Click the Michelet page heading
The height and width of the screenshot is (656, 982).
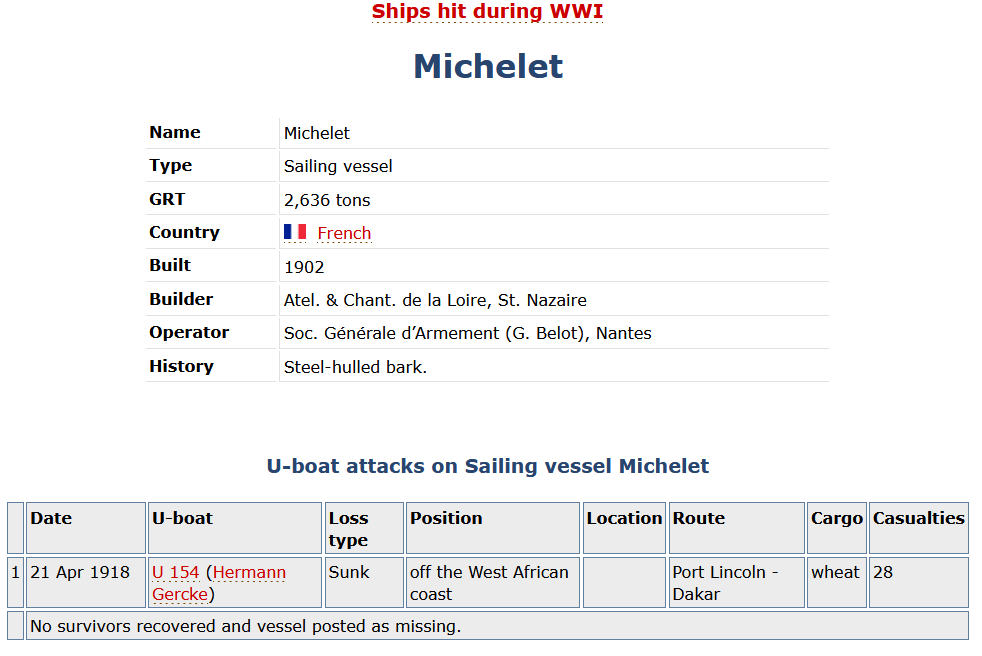(488, 66)
